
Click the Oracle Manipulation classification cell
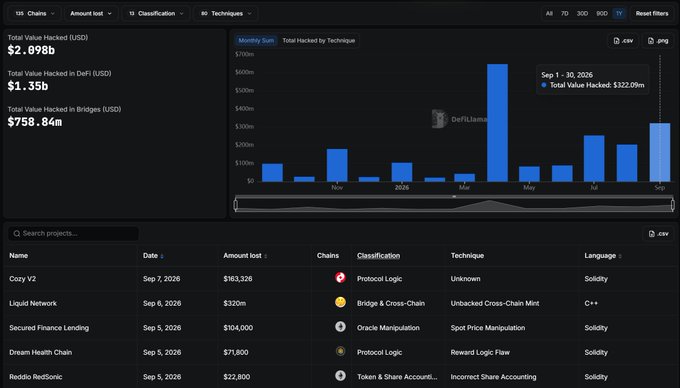[x=388, y=328]
